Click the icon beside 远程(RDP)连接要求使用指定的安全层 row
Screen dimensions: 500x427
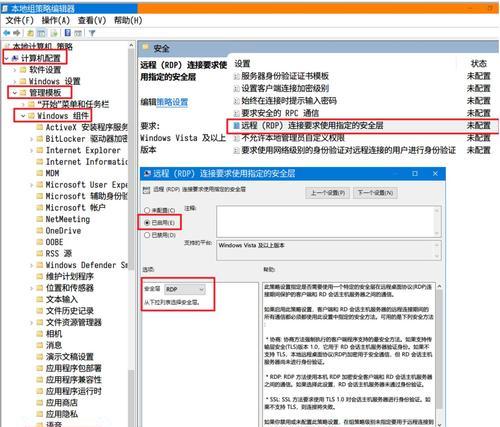[x=236, y=126]
